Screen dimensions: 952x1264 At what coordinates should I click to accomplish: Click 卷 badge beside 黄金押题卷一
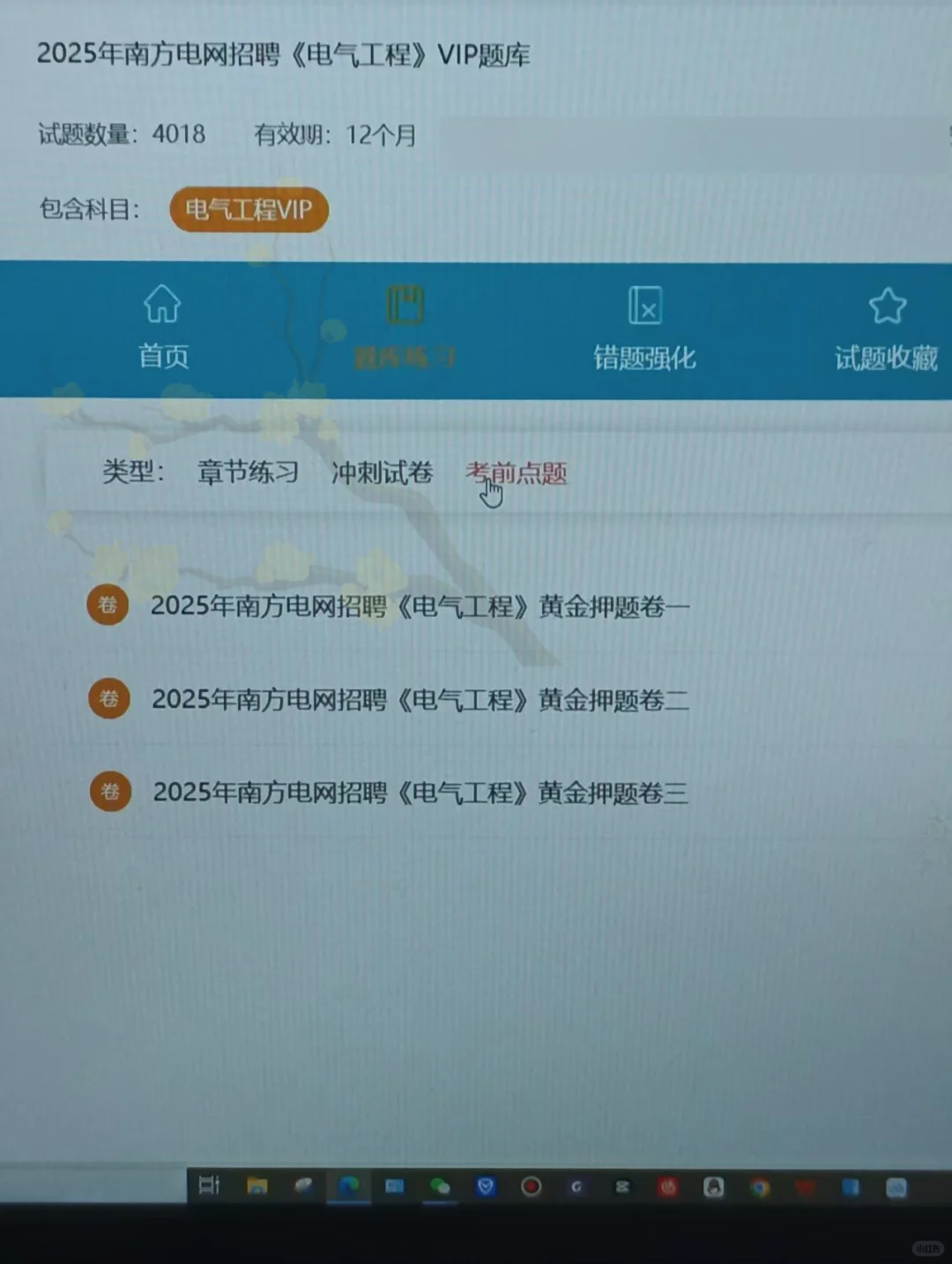108,605
